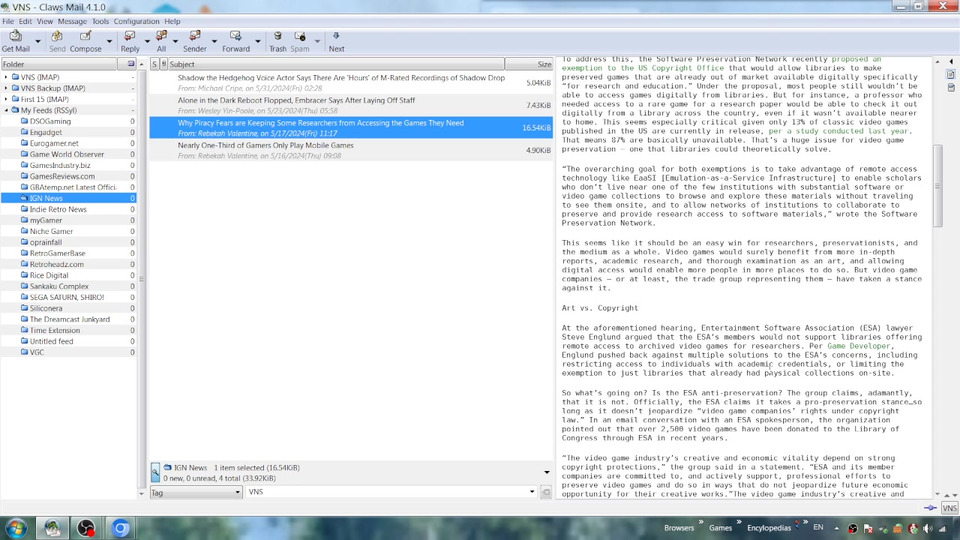
Task: Select the Indie Retro News feed
Action: click(58, 209)
